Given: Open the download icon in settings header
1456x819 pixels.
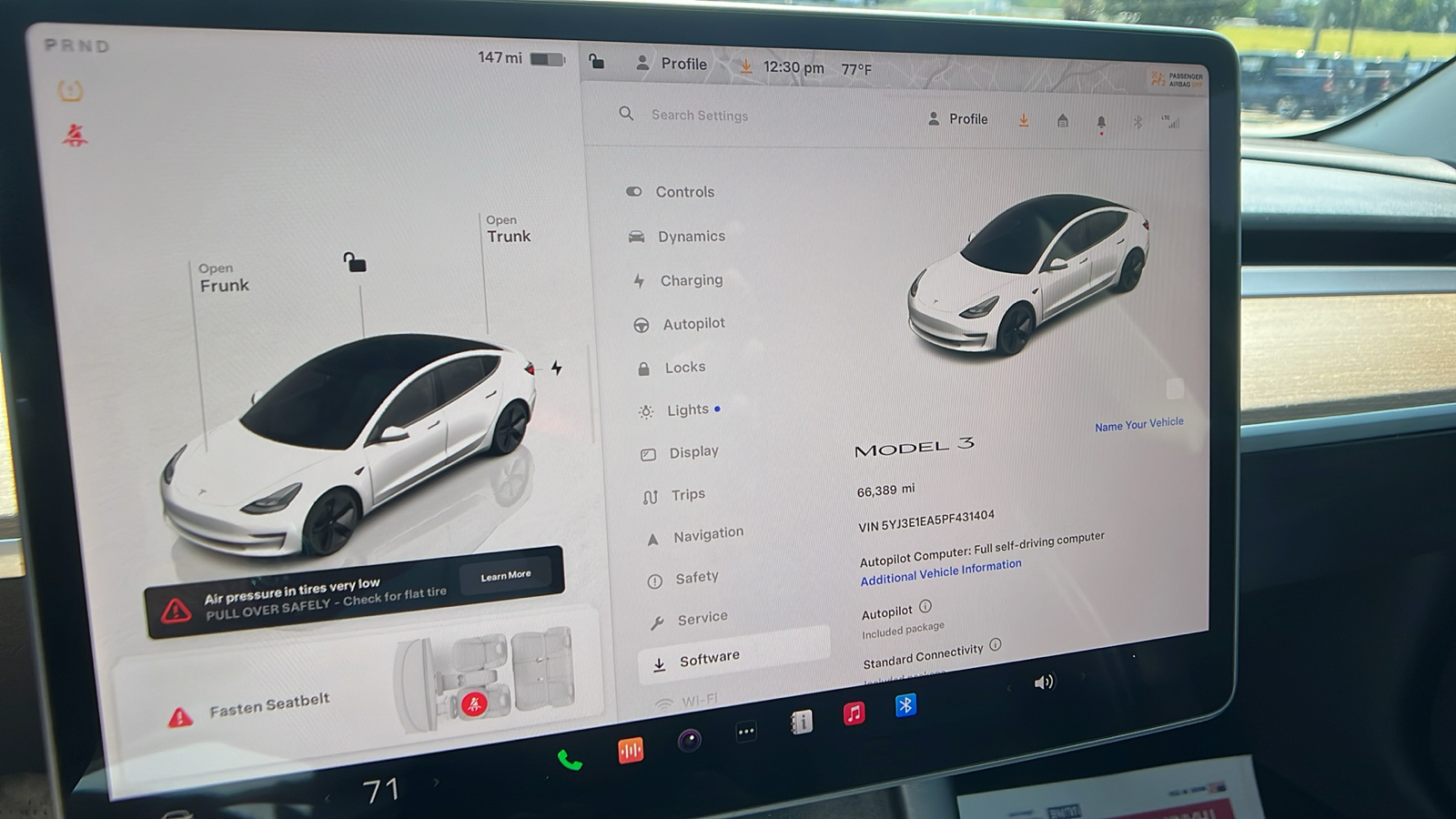Looking at the screenshot, I should [x=1024, y=120].
